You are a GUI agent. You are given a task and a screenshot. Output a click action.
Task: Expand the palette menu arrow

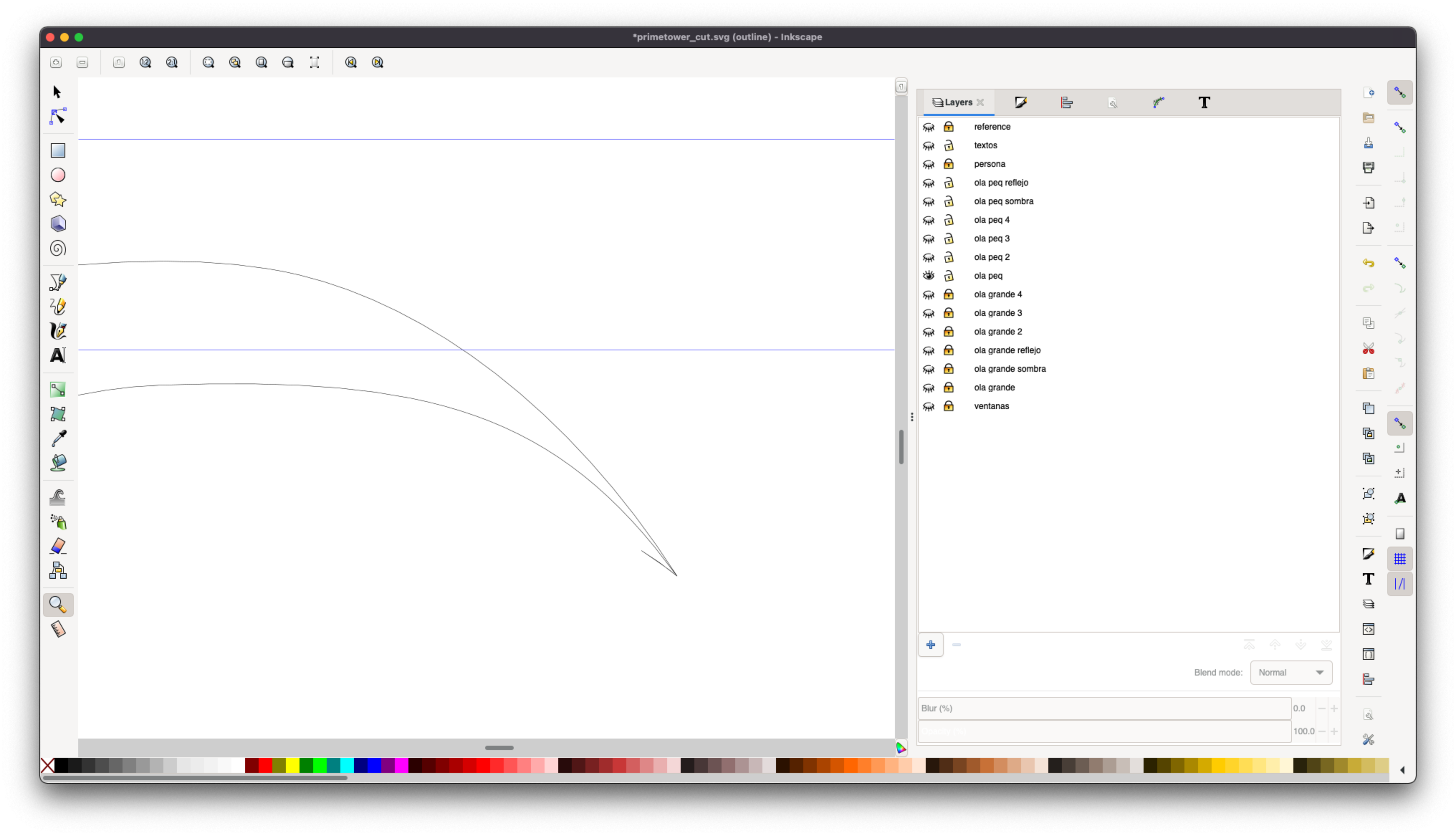pos(1403,770)
